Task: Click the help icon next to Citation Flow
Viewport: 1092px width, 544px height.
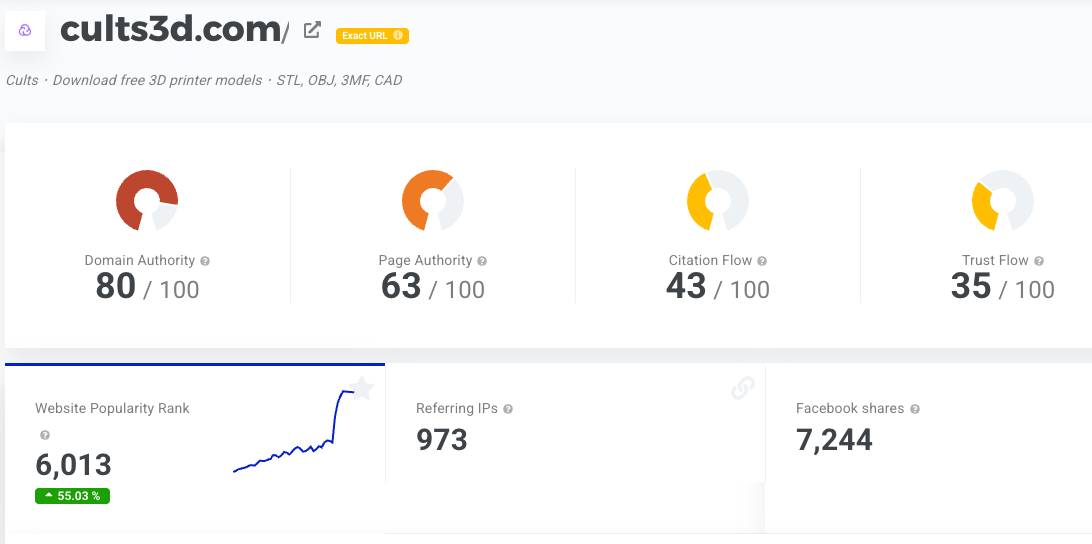Action: [762, 261]
